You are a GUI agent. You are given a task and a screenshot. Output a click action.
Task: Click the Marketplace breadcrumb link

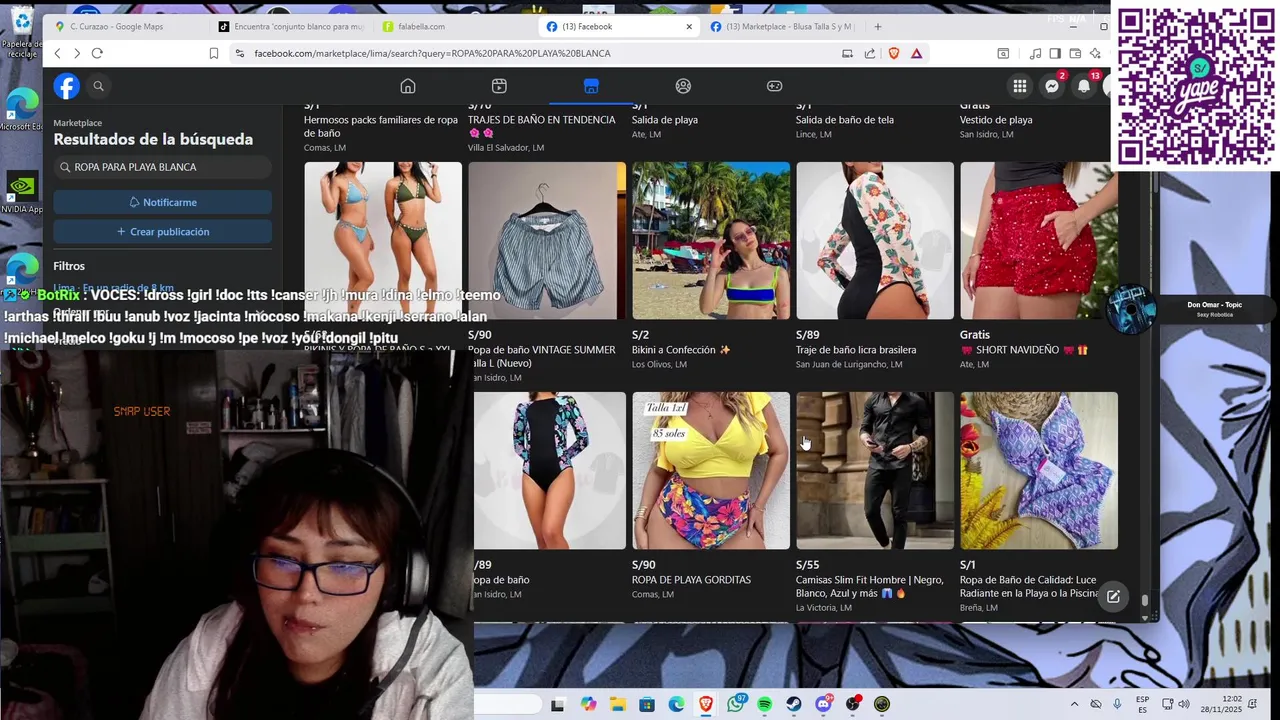78,123
